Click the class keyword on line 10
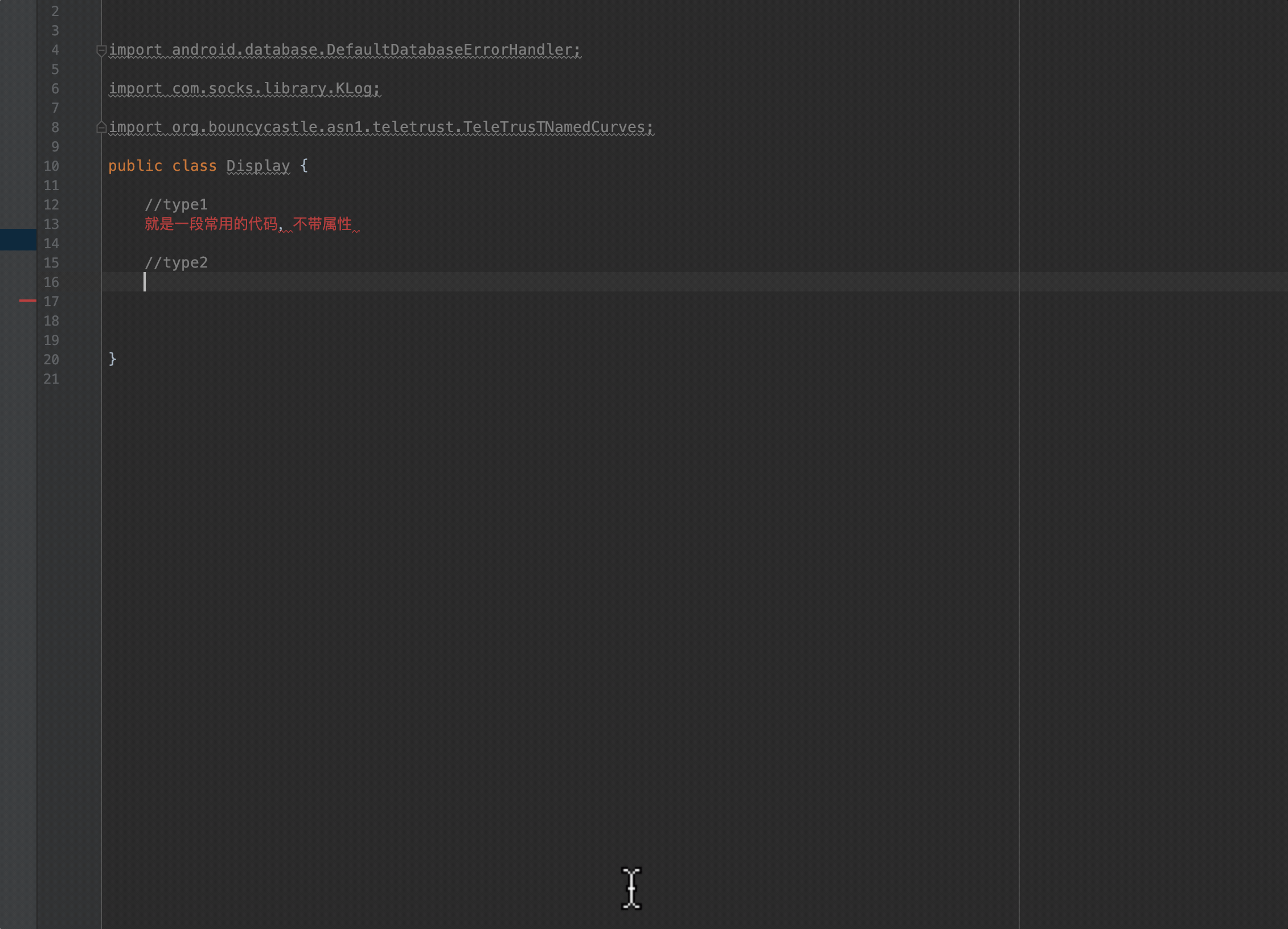Screen dimensions: 1288x929 pyautogui.click(x=194, y=166)
